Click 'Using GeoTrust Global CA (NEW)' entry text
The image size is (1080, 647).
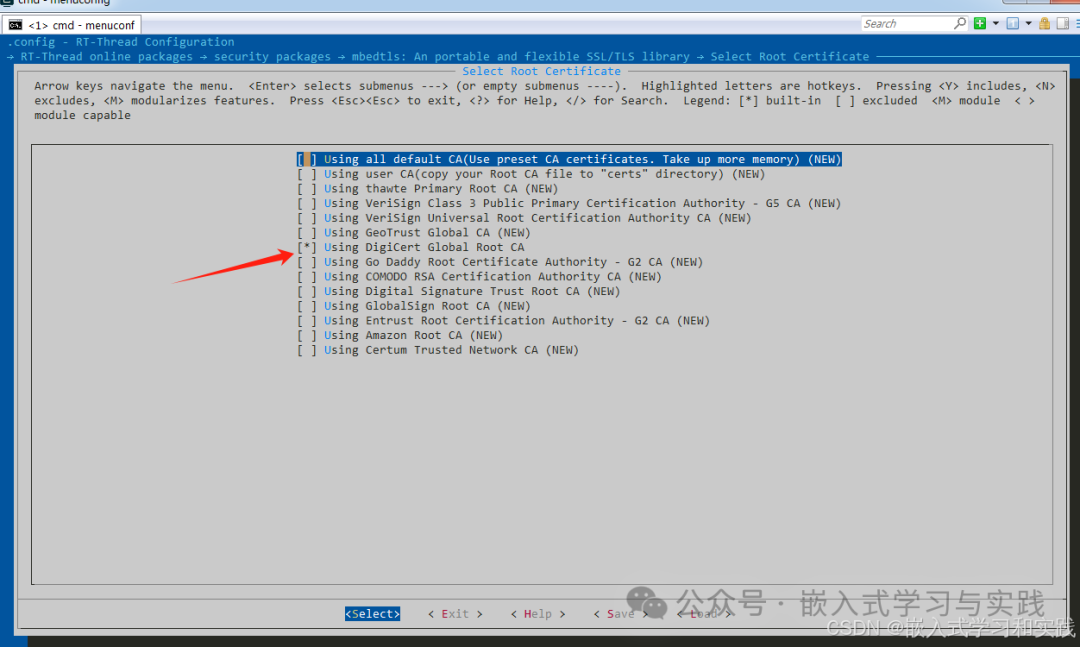(x=427, y=233)
